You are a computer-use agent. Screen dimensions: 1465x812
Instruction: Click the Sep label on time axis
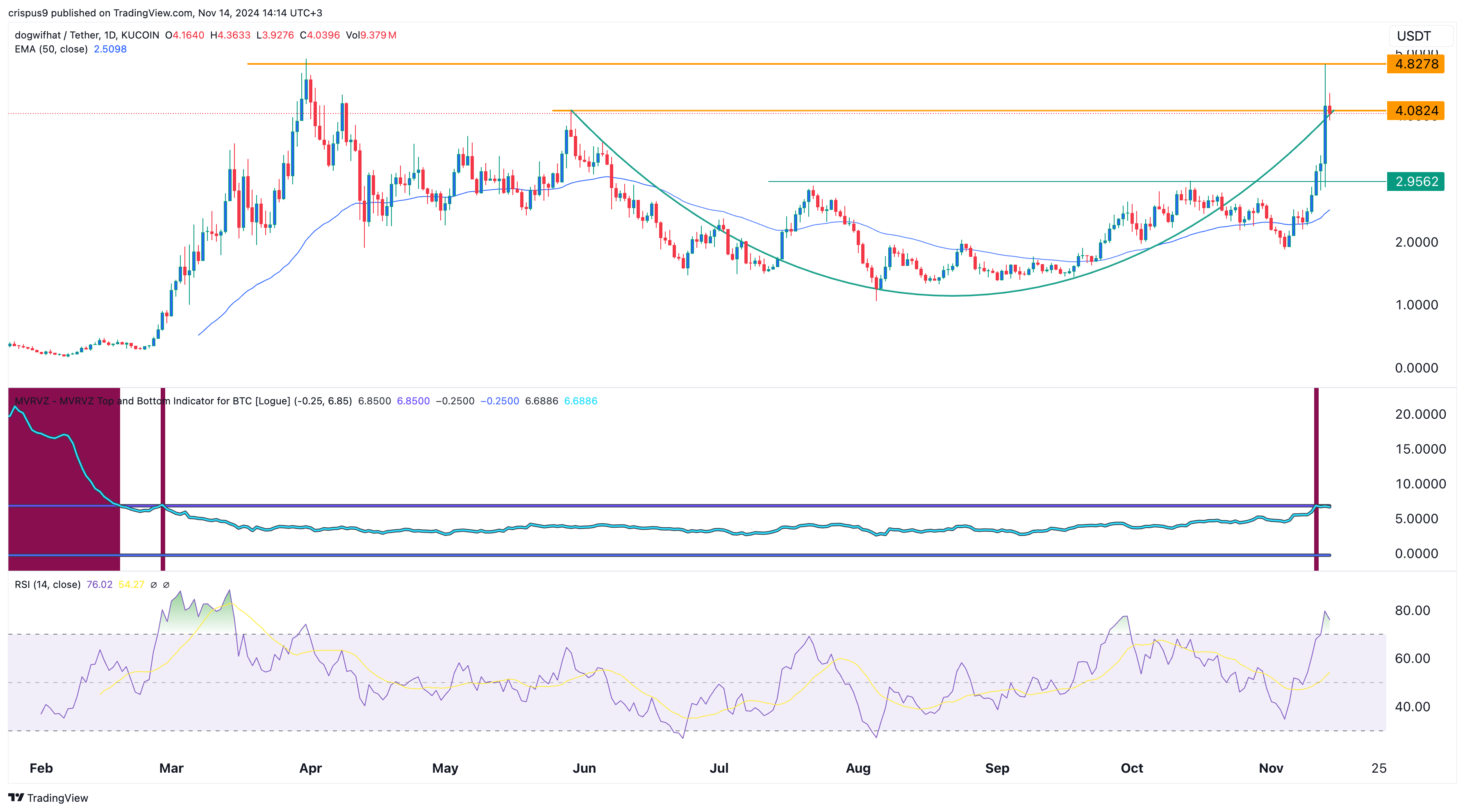[x=997, y=768]
